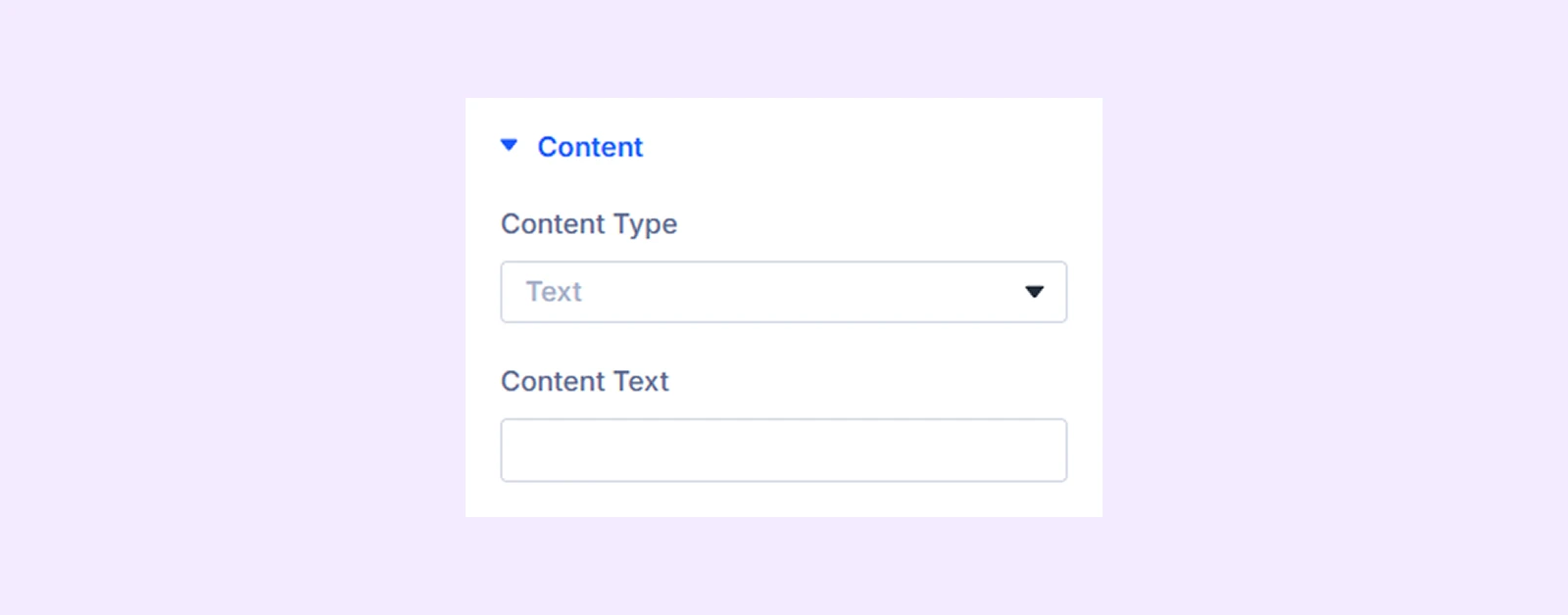
Task: Collapse the Content section using blue triangle
Action: tap(509, 146)
